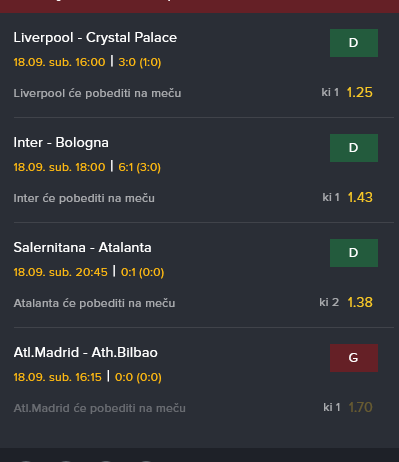
Task: Click 'Atl.Madrid će pobediti na meču' description
Action: pyautogui.click(x=99, y=408)
